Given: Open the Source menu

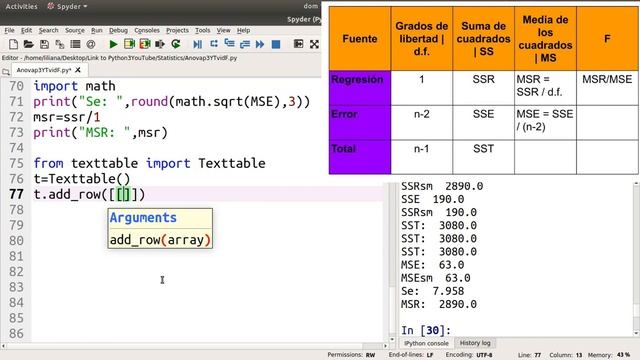Looking at the screenshot, I should [75, 30].
